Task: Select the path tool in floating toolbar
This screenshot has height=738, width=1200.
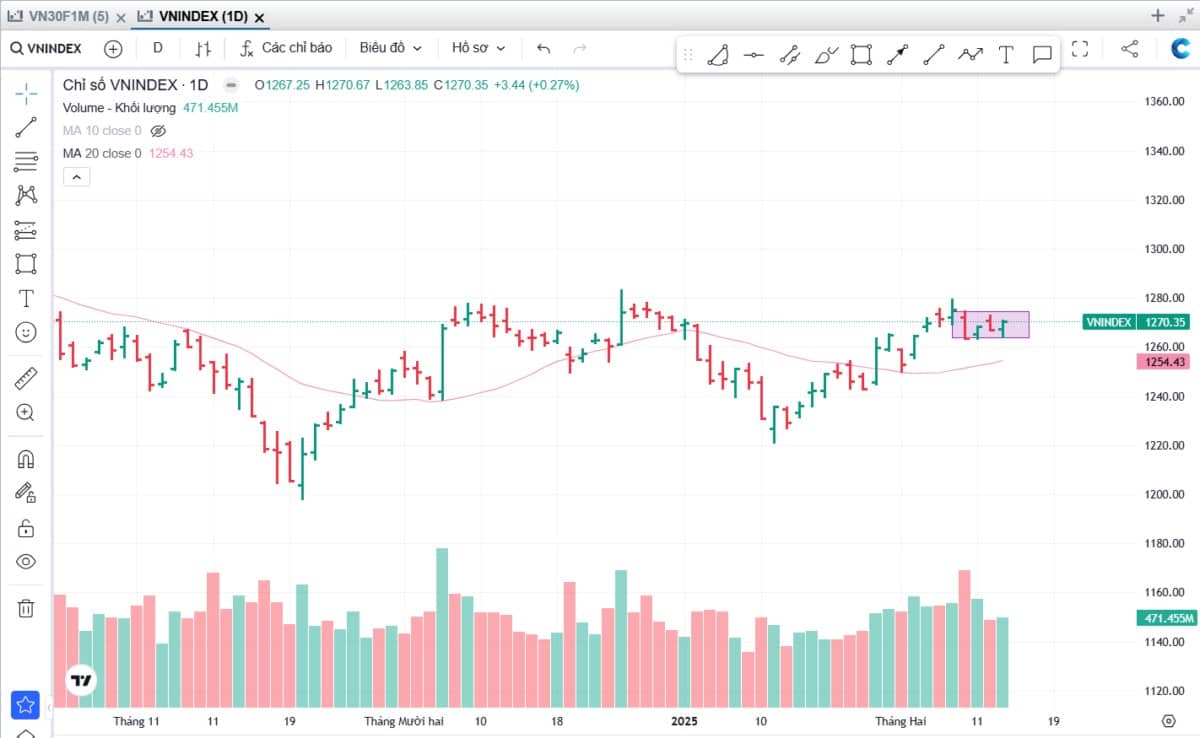Action: click(x=717, y=55)
